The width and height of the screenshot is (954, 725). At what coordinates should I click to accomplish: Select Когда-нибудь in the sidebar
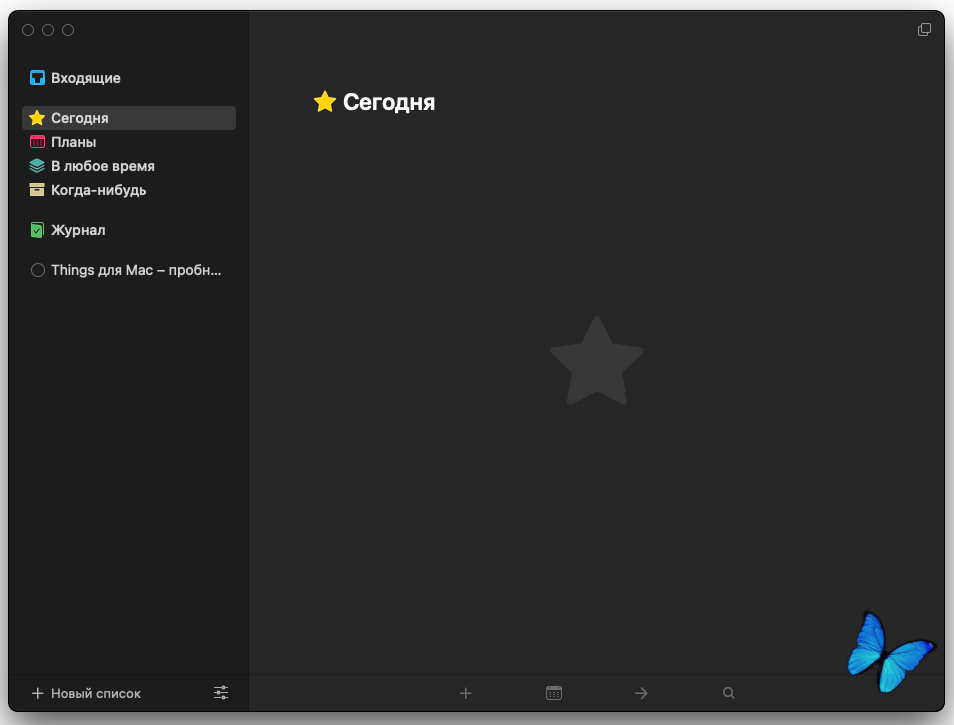(99, 190)
